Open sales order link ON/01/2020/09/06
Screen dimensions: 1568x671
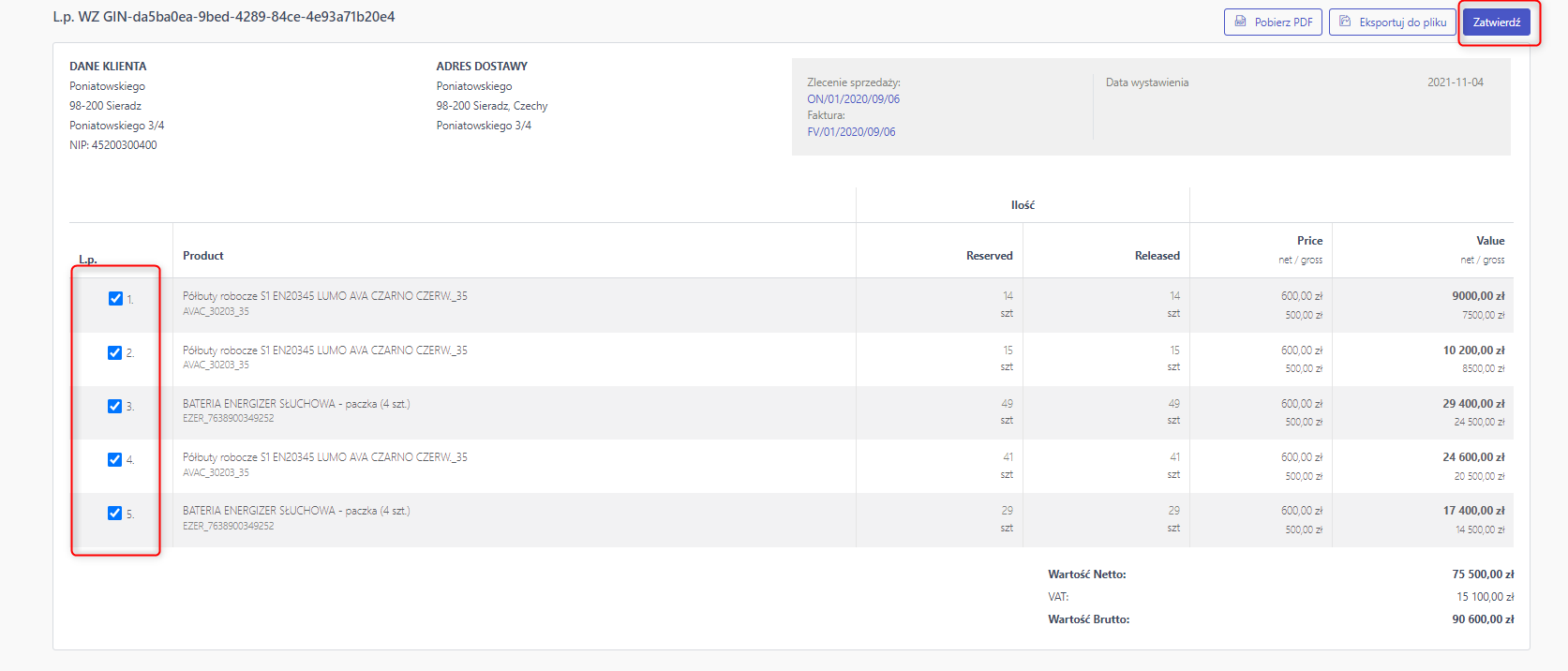(853, 99)
